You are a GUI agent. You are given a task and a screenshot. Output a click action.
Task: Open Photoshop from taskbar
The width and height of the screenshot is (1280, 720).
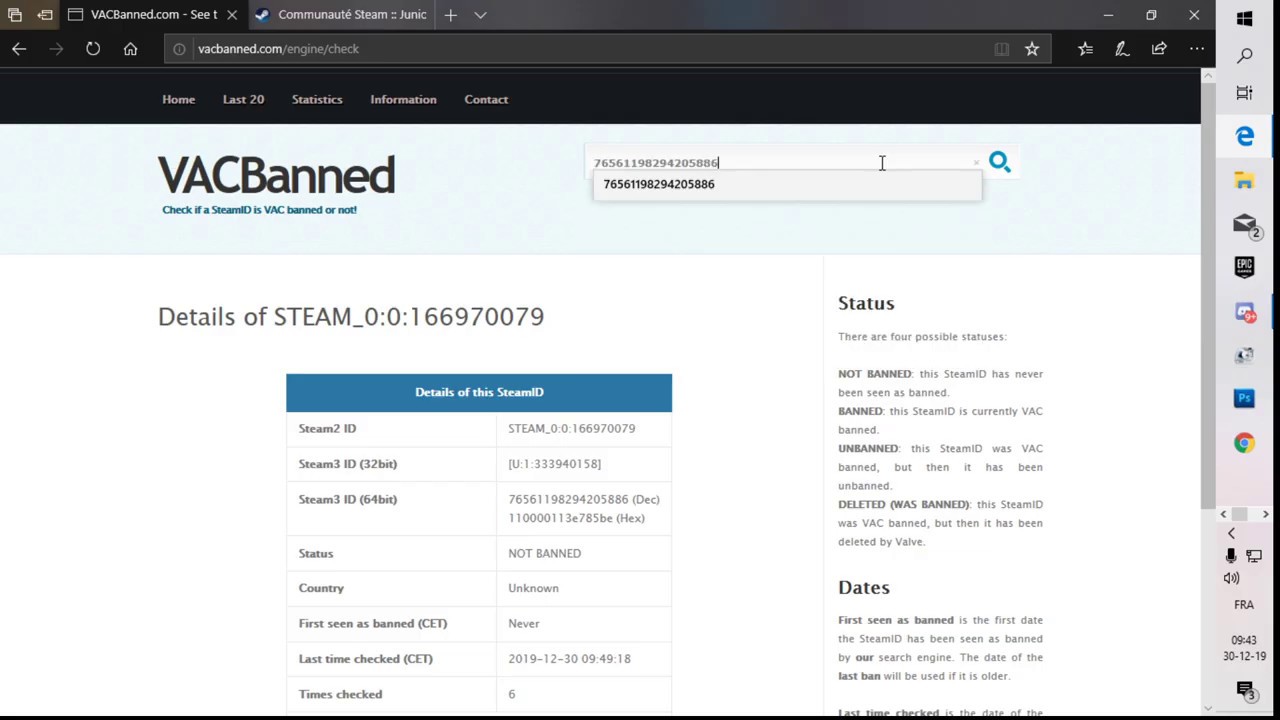[1244, 398]
